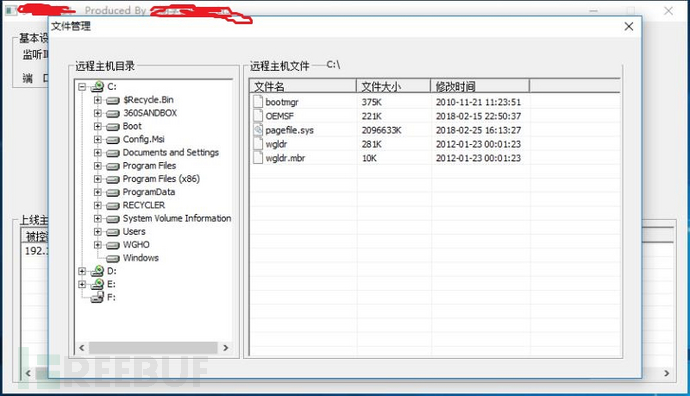The image size is (690, 396).
Task: Click the OEMSF file name
Action: point(279,116)
